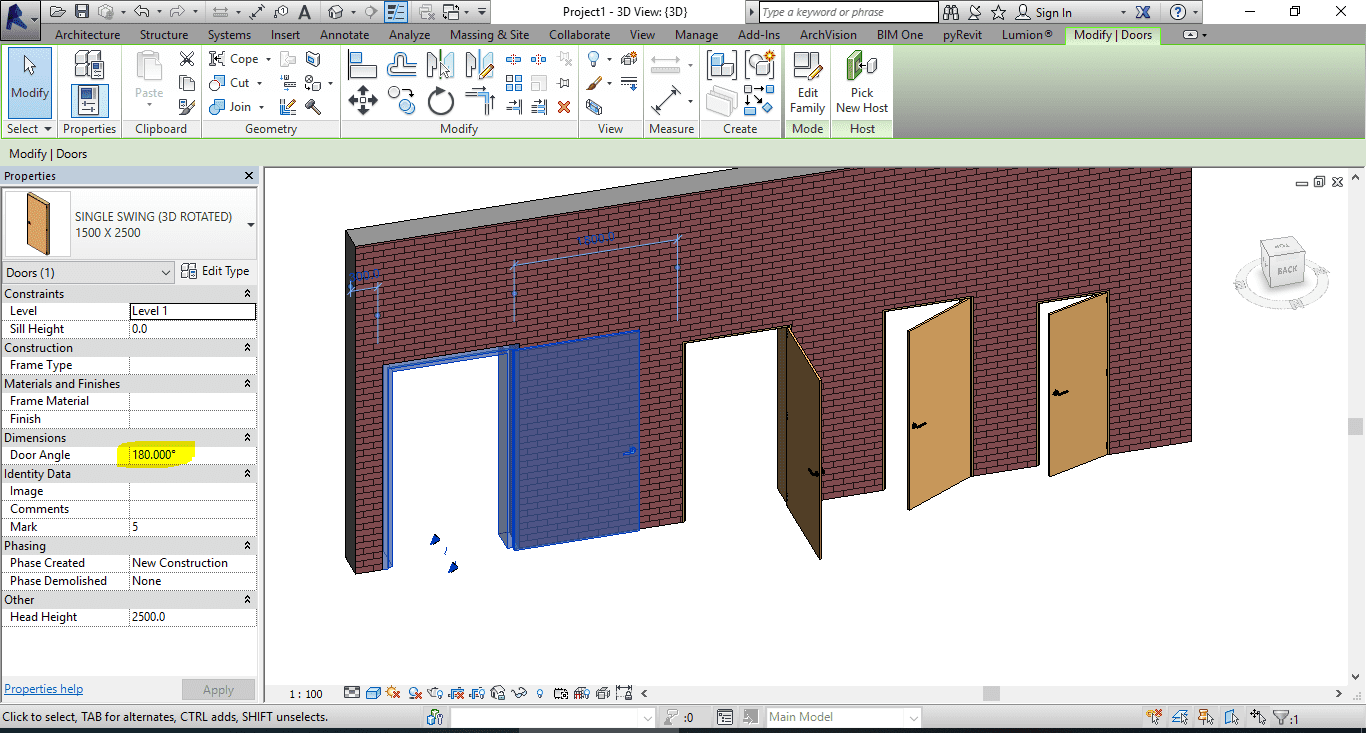Click the Align tool icon
The height and width of the screenshot is (733, 1366).
pyautogui.click(x=362, y=65)
